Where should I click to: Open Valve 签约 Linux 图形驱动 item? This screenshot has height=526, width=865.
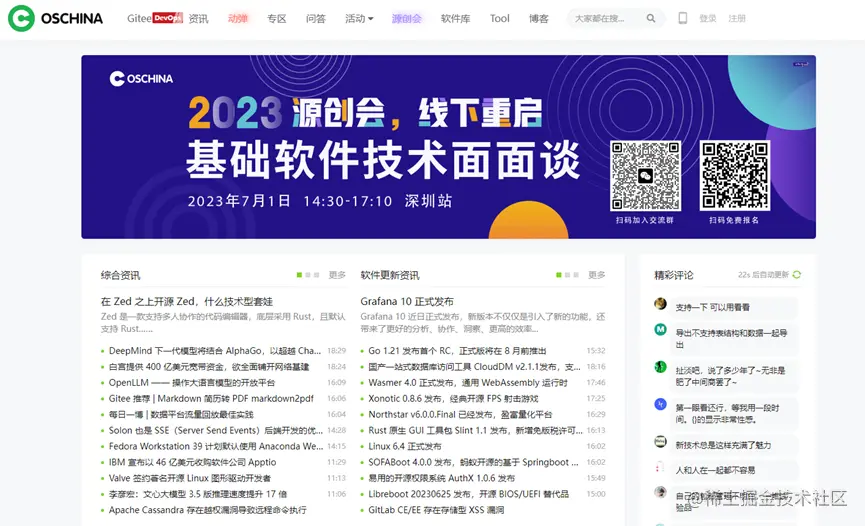click(190, 478)
